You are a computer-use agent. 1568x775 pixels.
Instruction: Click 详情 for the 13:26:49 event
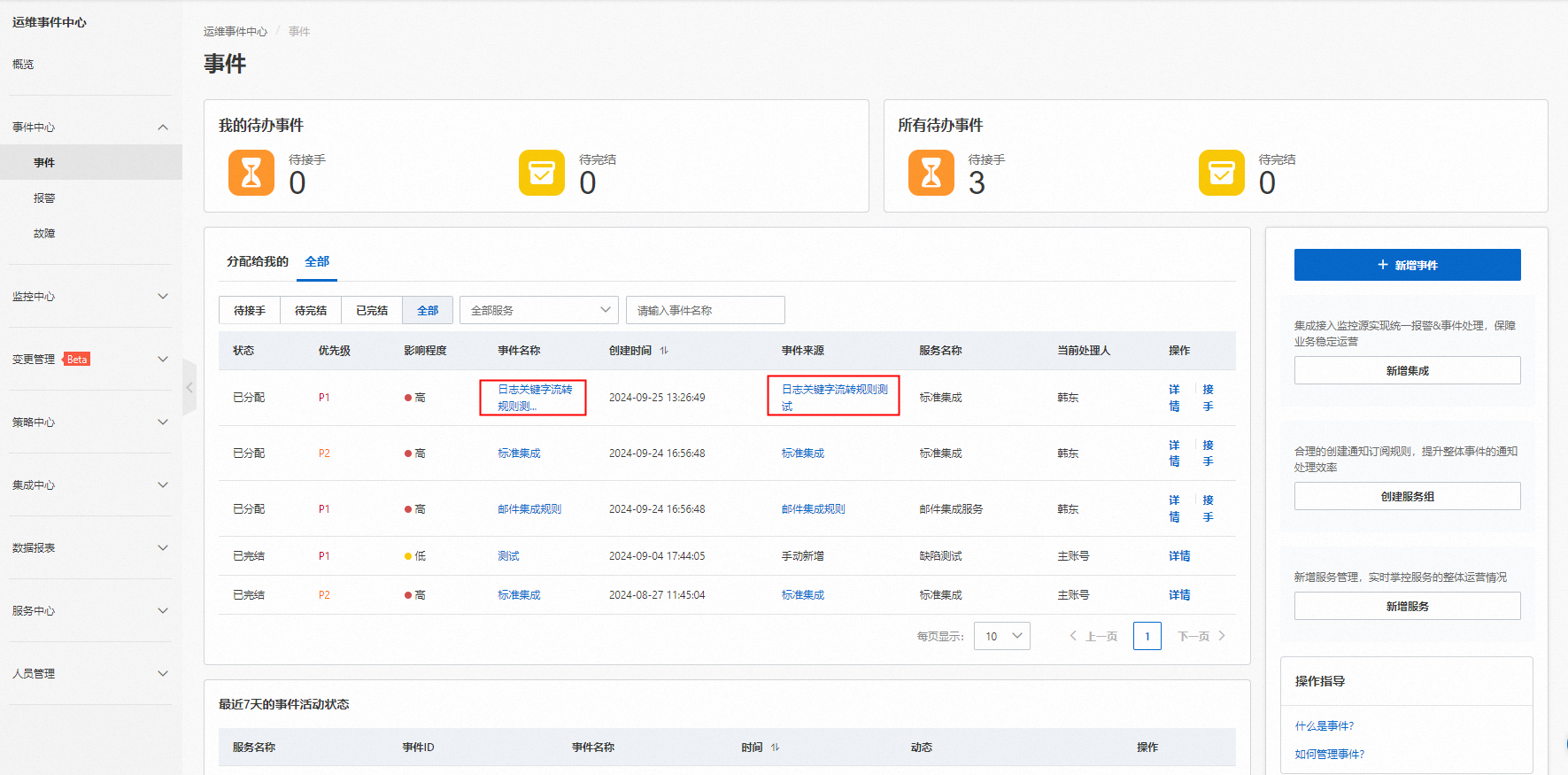click(1174, 398)
